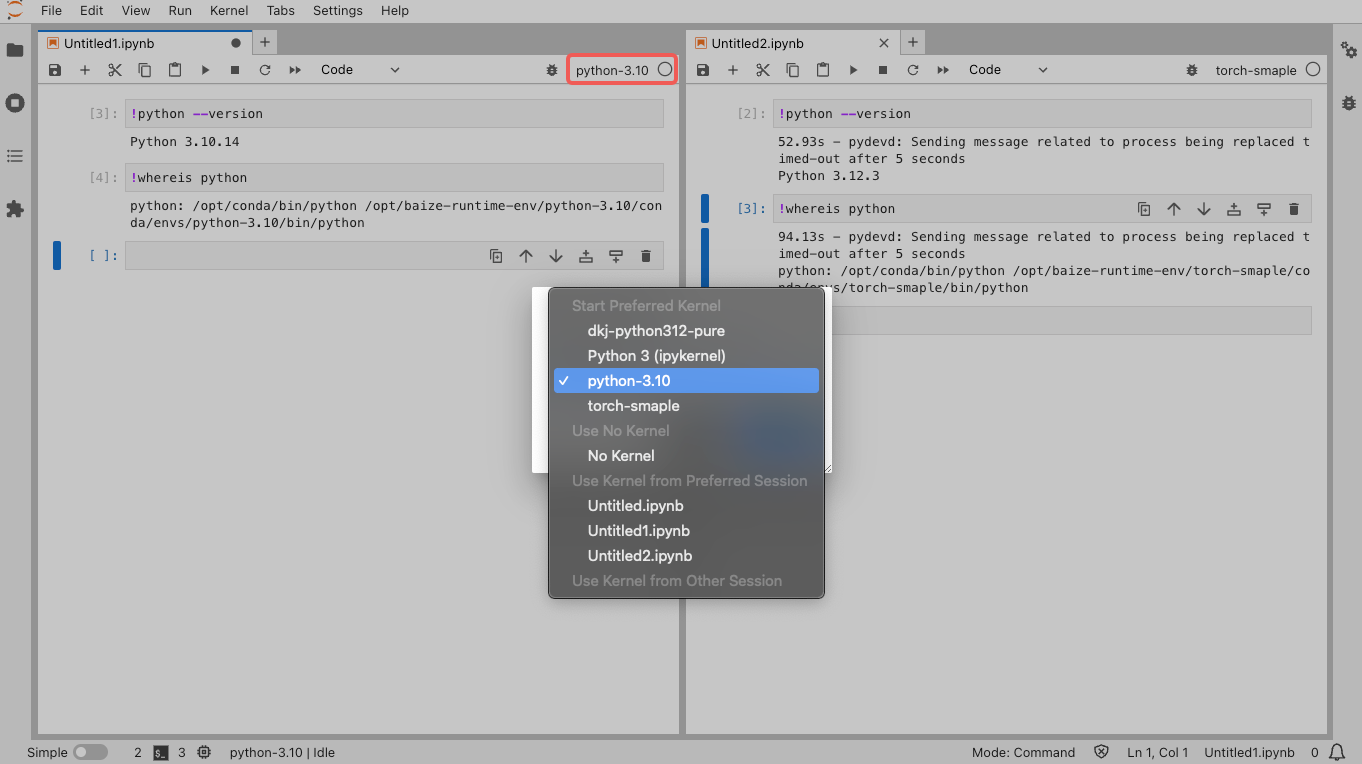Delete the active cell in Untitled2 with trash icon
This screenshot has height=764, width=1362.
click(x=1294, y=209)
